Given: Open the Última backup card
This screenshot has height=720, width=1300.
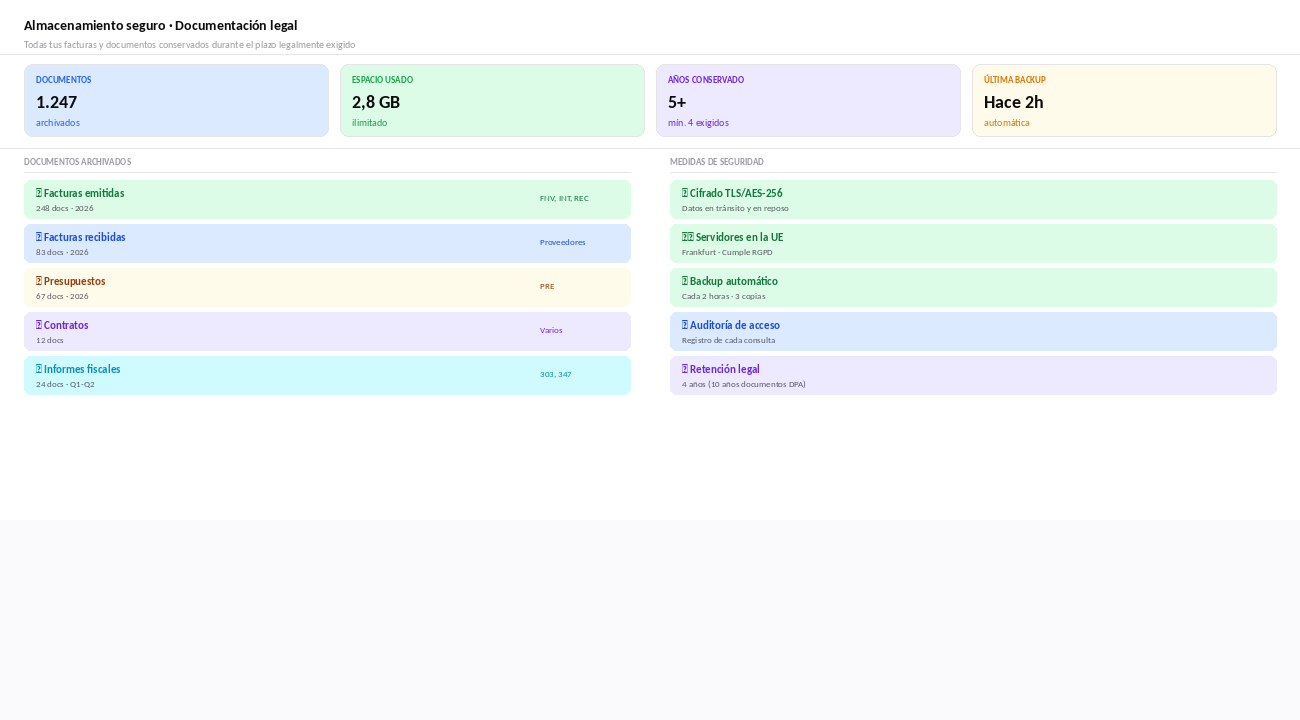Looking at the screenshot, I should pos(1124,100).
